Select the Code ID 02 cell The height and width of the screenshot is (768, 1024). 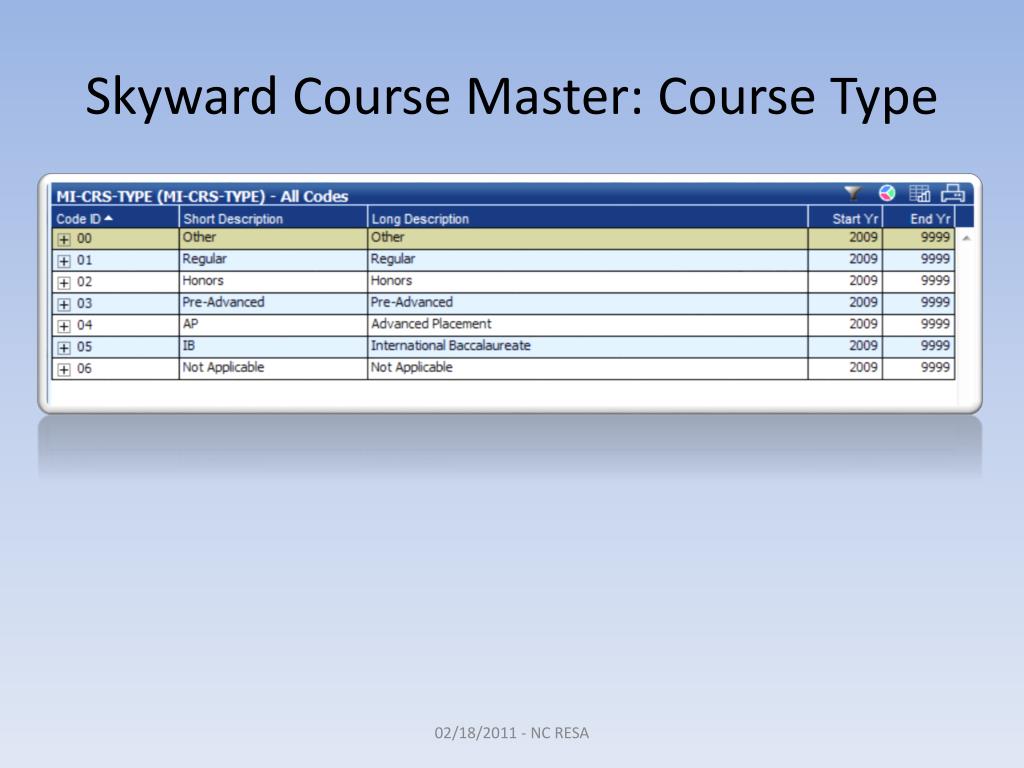pyautogui.click(x=115, y=281)
